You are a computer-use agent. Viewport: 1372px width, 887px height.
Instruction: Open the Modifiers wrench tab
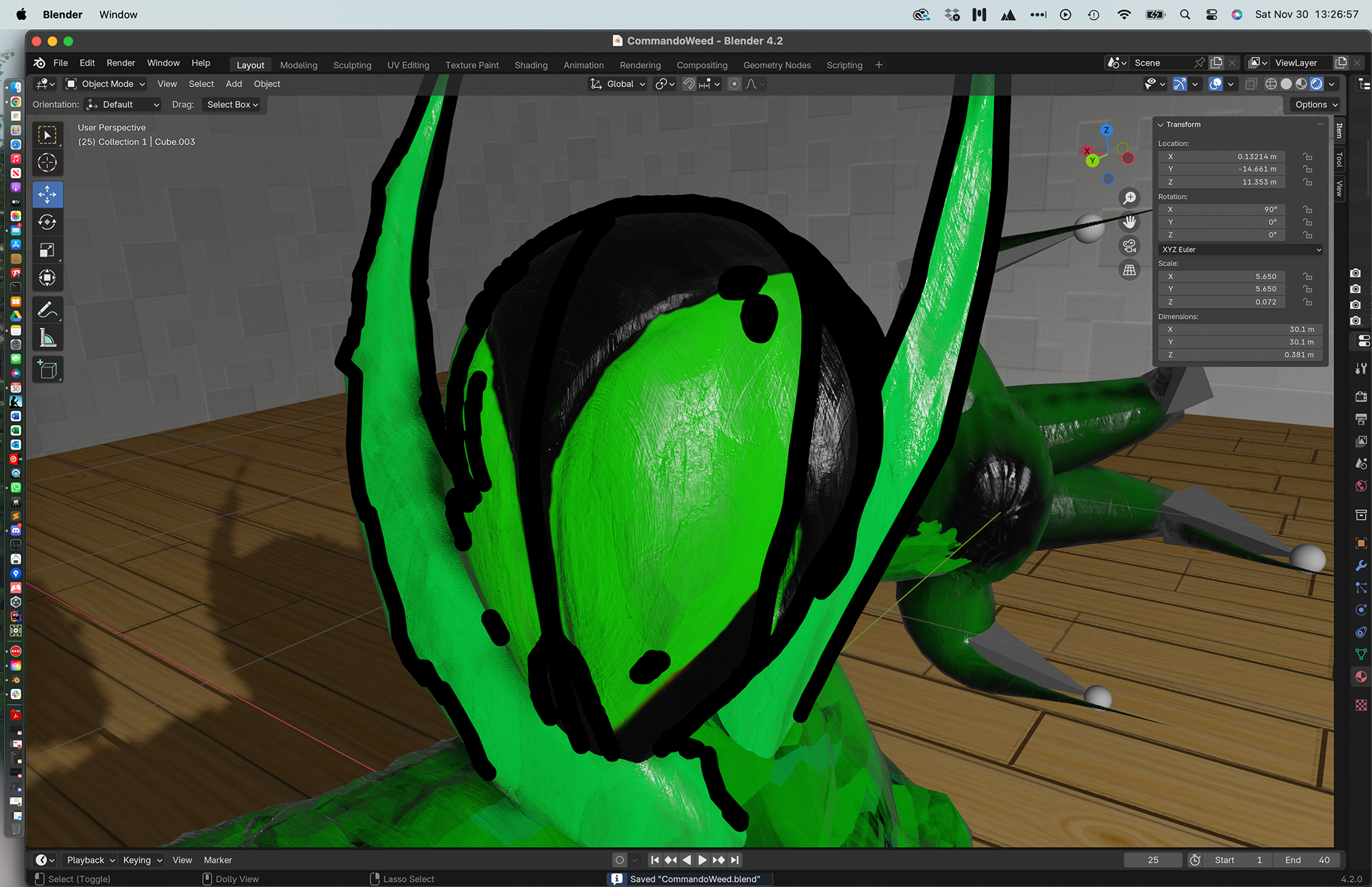click(x=1361, y=565)
